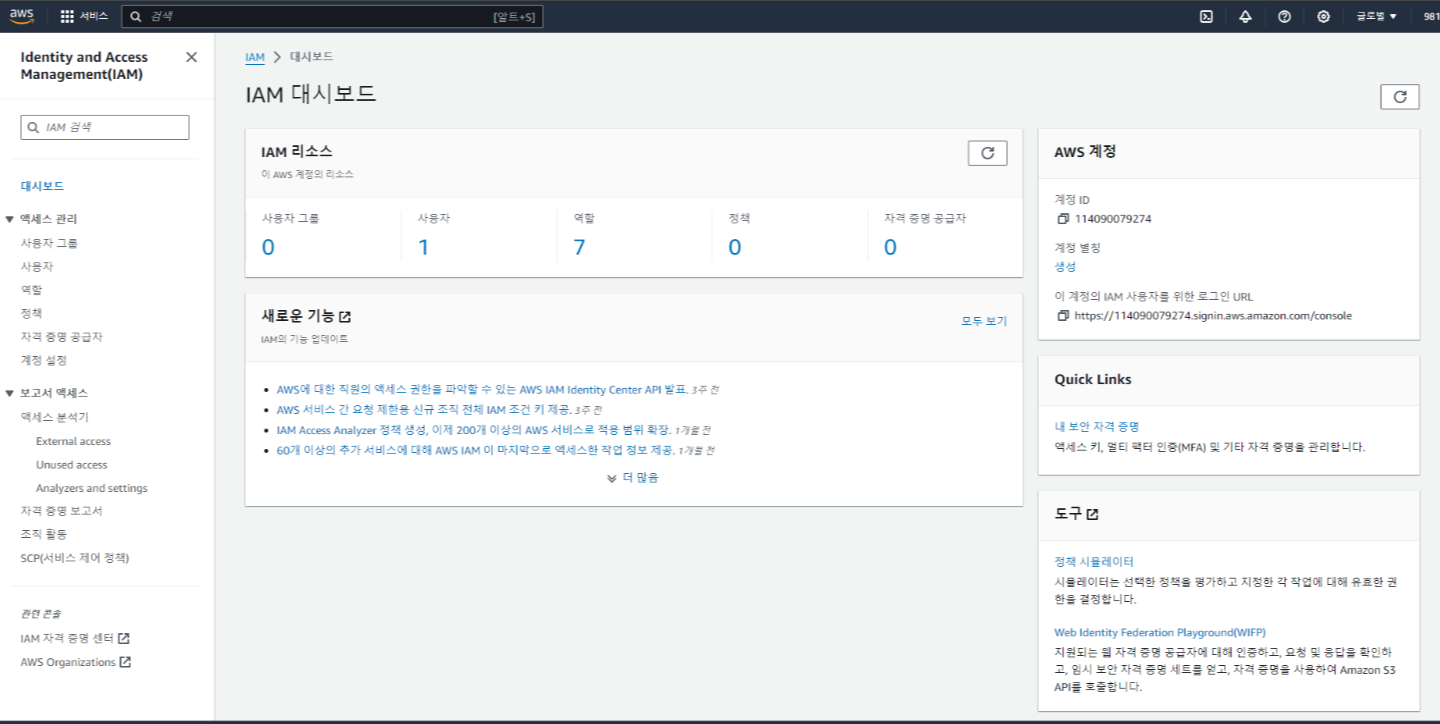Open 사용자 in the sidebar
The height and width of the screenshot is (724, 1440).
(37, 267)
